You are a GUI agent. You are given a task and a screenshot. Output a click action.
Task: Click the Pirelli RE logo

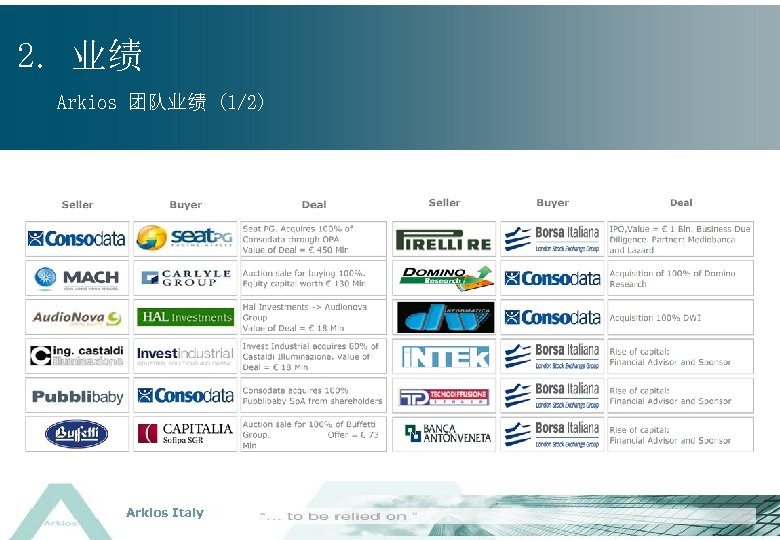[444, 240]
